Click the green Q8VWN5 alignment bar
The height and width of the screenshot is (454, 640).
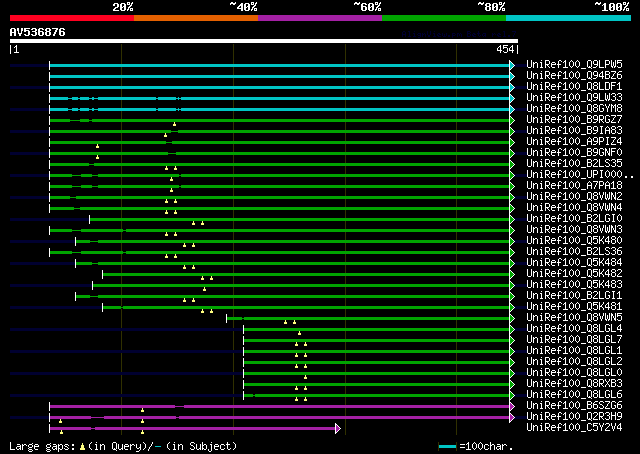tap(368, 318)
